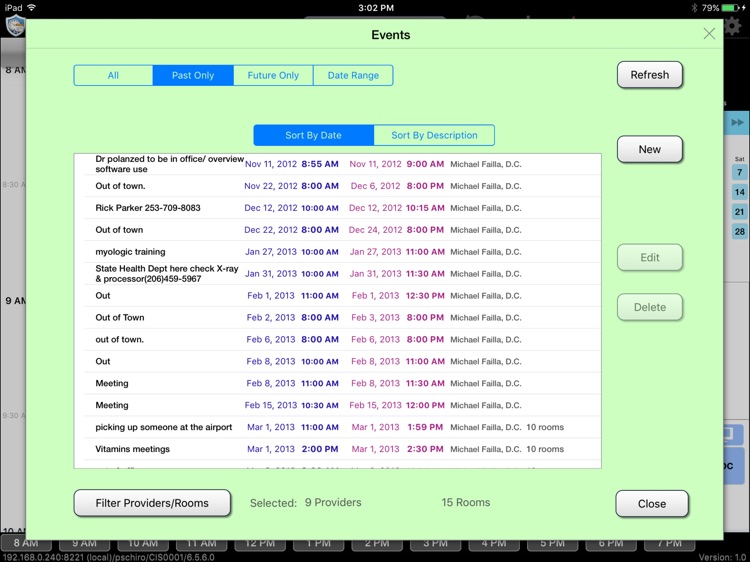Viewport: 750px width, 562px height.
Task: Choose the Date Range filter
Action: pyautogui.click(x=353, y=76)
